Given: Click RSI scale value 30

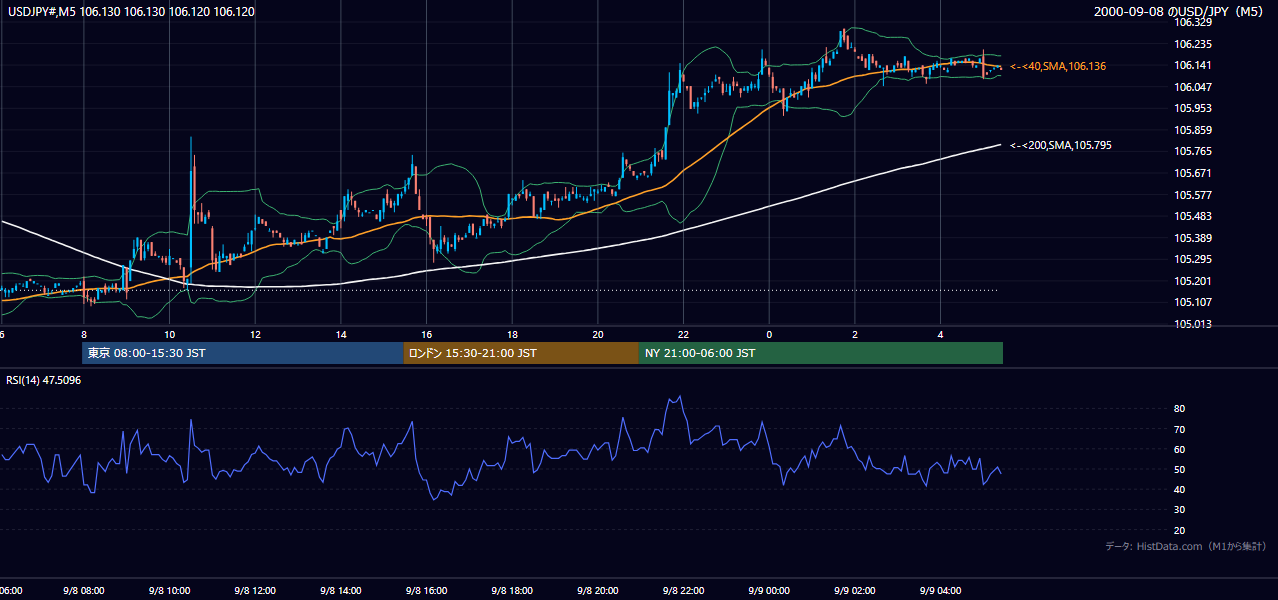Looking at the screenshot, I should [1180, 510].
